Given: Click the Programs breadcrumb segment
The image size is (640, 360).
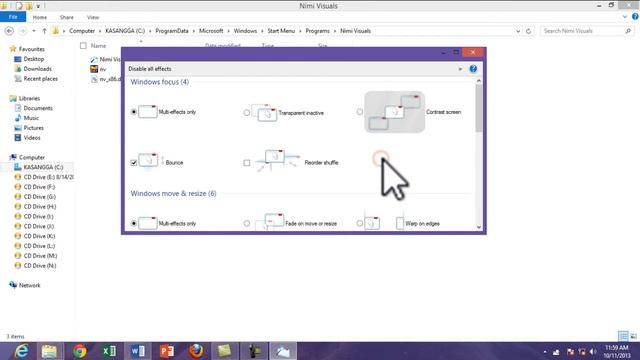Looking at the screenshot, I should [x=317, y=31].
